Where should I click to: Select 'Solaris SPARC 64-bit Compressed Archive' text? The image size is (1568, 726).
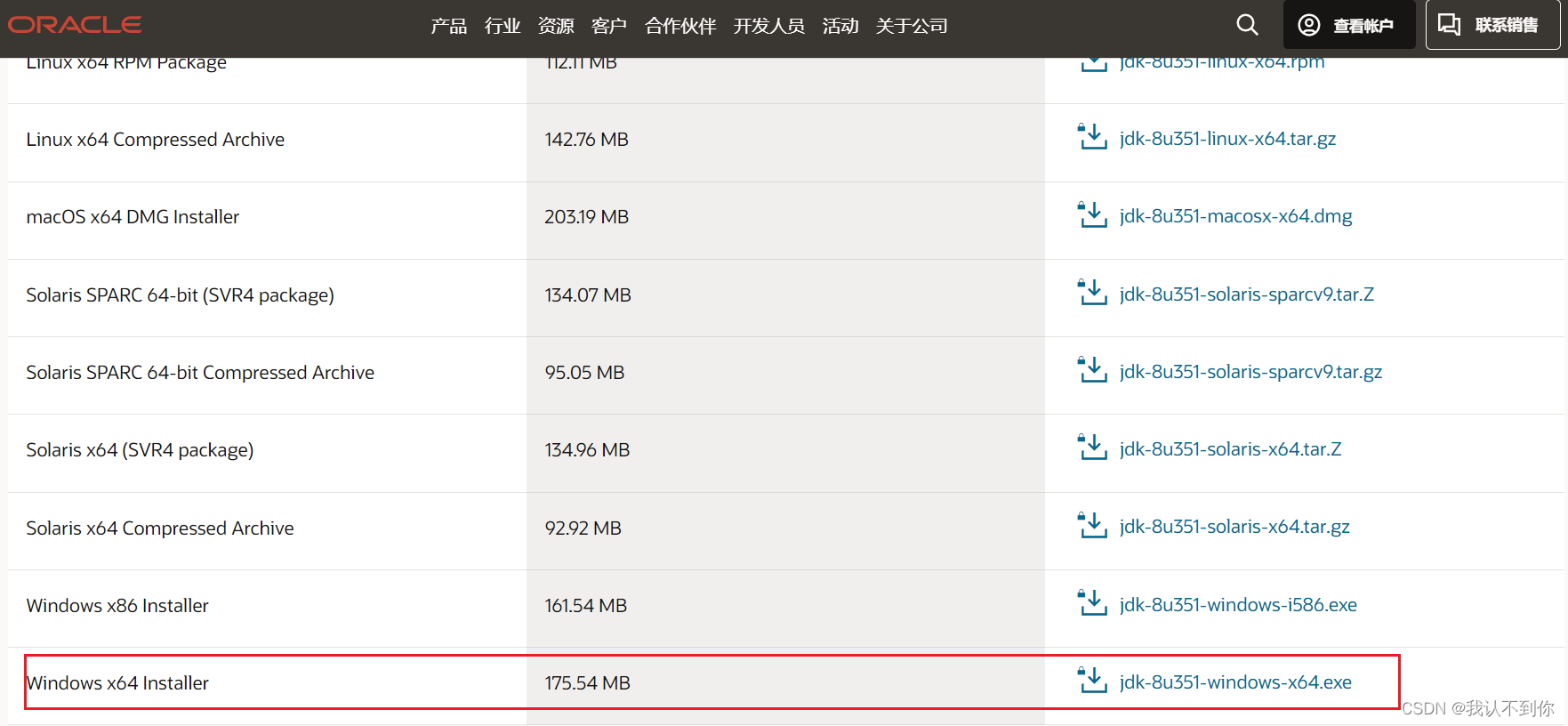click(x=200, y=373)
